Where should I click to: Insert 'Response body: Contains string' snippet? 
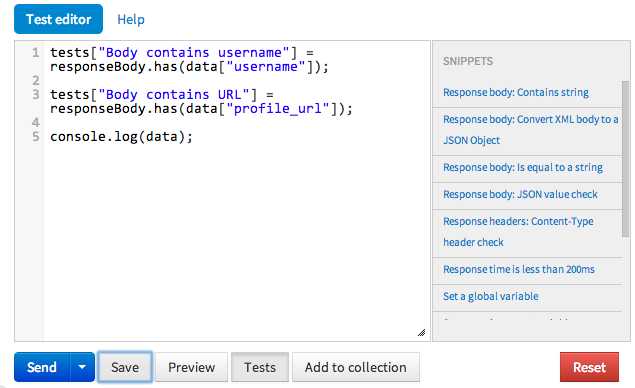coord(516,92)
